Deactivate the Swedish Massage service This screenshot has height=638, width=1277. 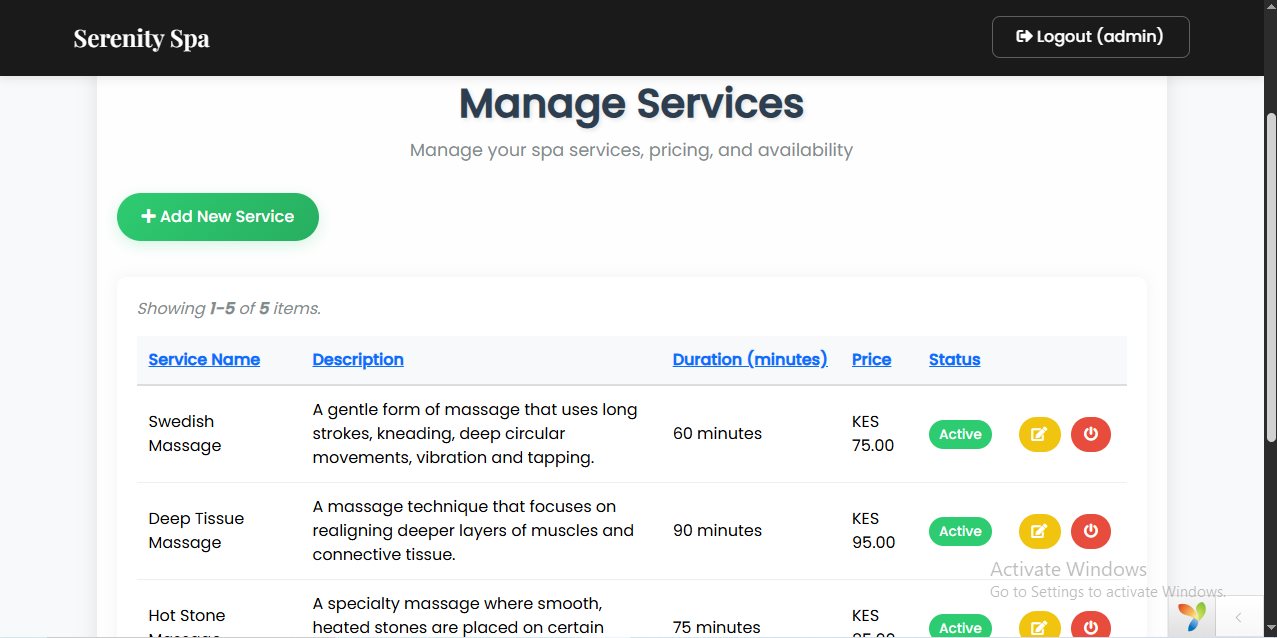pyautogui.click(x=1091, y=434)
